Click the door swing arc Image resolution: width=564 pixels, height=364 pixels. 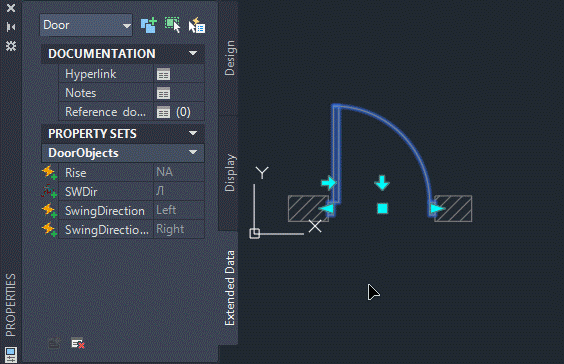[403, 134]
